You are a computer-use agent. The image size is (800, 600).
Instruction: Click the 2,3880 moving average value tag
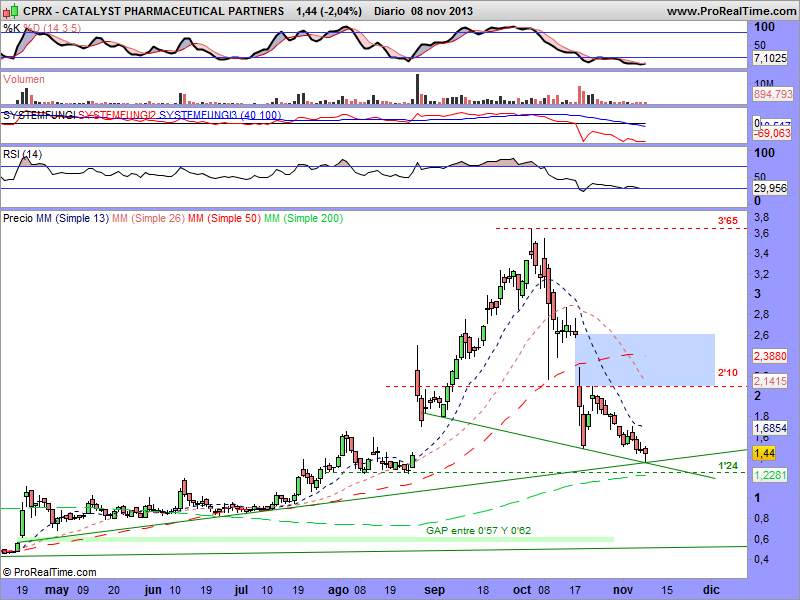[770, 356]
